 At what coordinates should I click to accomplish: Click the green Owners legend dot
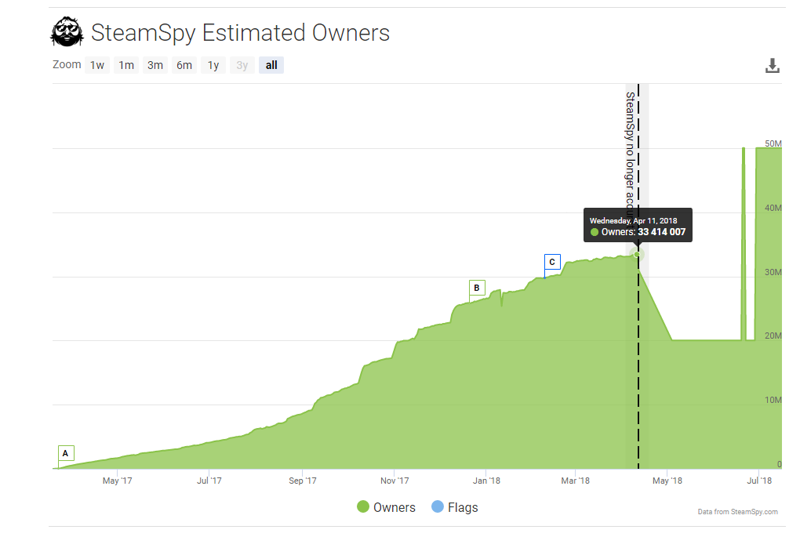click(x=363, y=507)
